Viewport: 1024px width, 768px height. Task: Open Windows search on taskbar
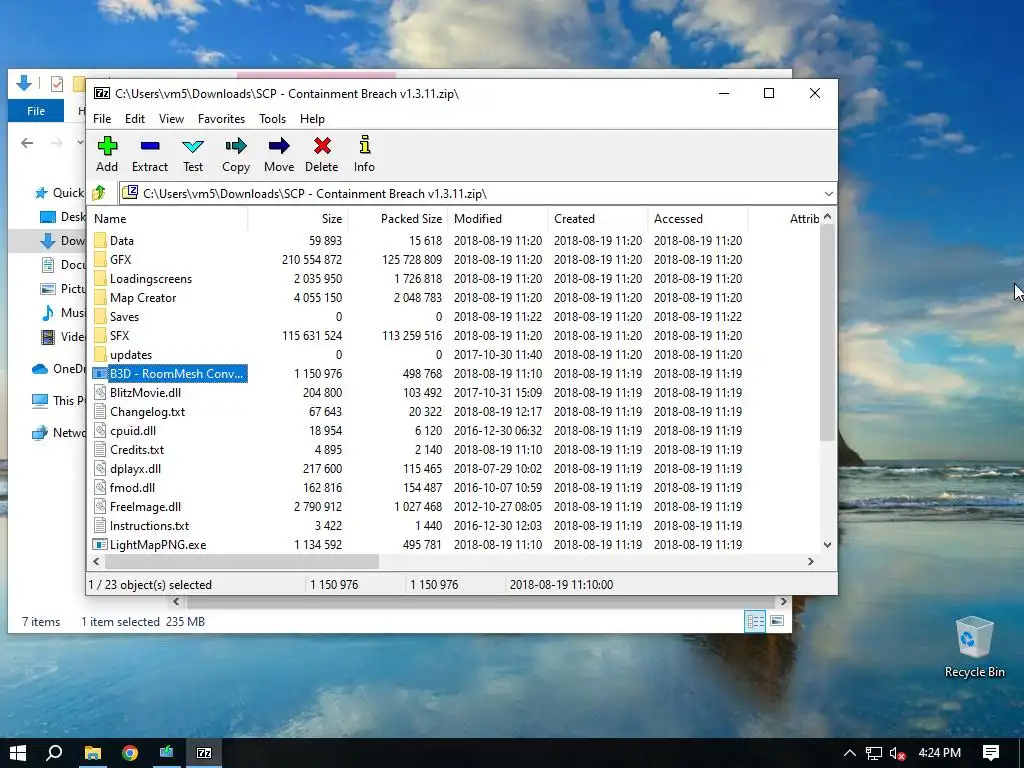pyautogui.click(x=55, y=753)
